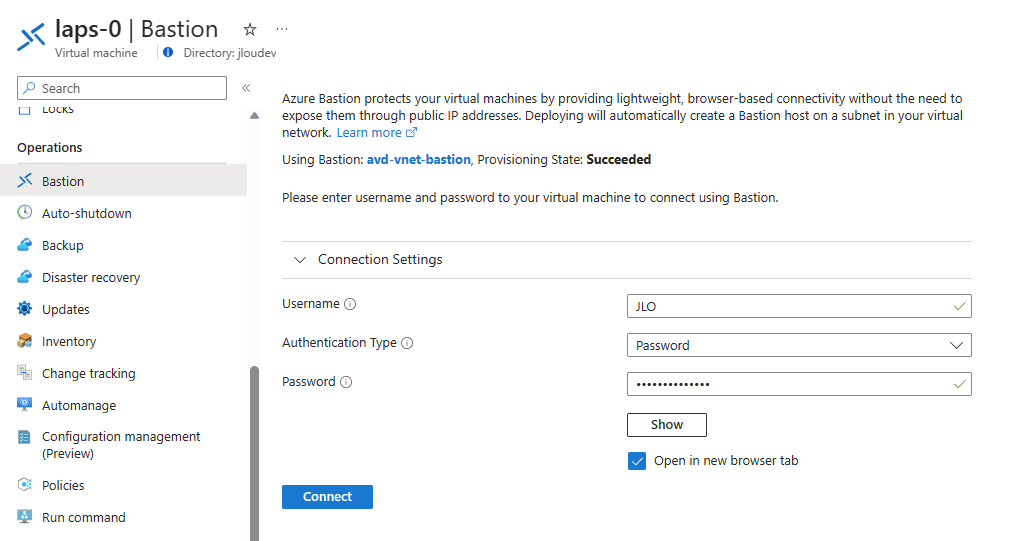This screenshot has height=541, width=1020.
Task: Click the Locks icon in sidebar
Action: point(25,109)
